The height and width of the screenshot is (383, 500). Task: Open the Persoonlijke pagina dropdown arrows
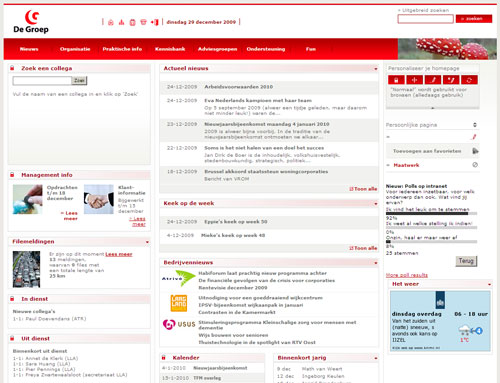pos(475,125)
